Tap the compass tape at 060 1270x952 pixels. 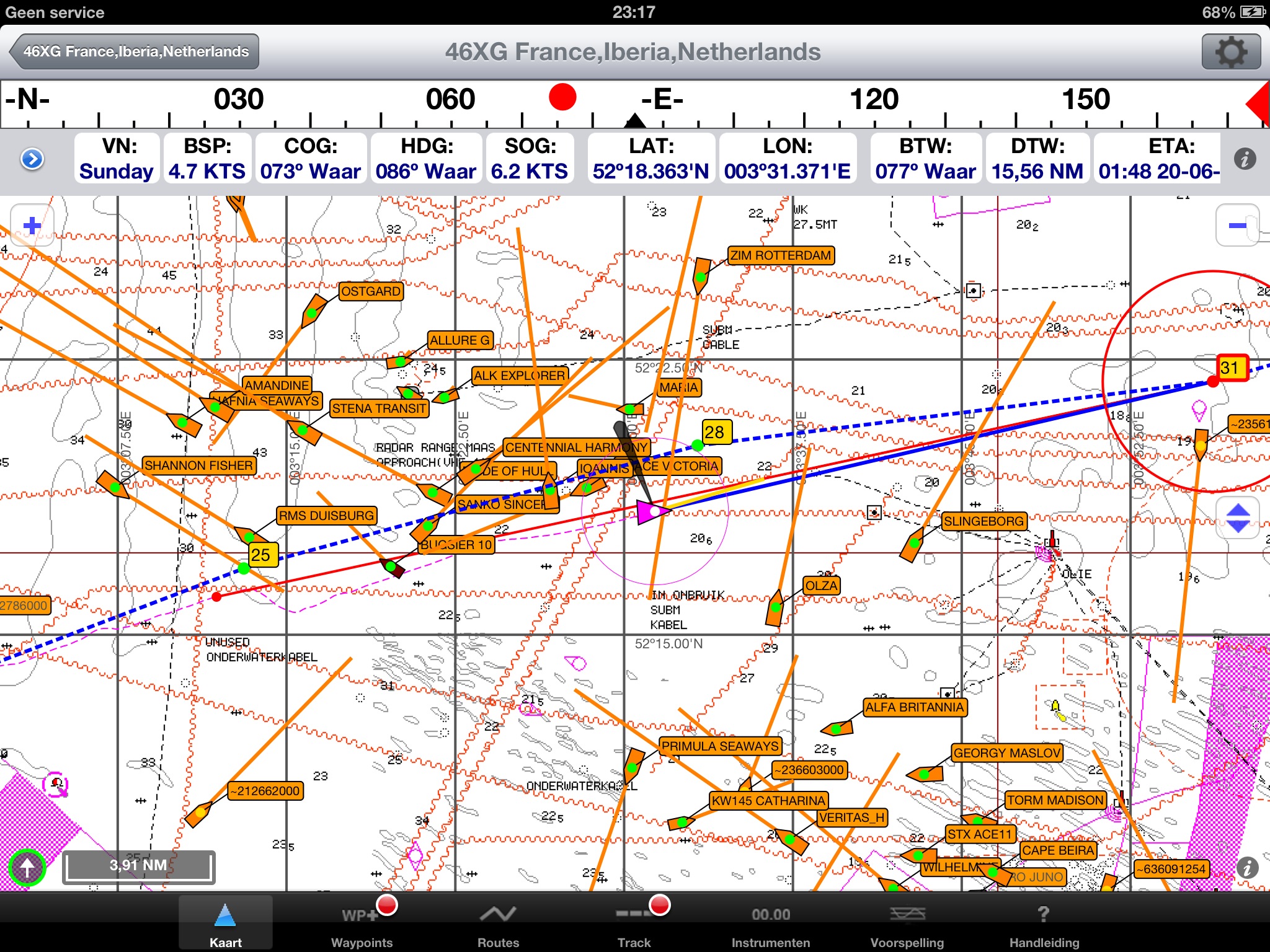tap(450, 99)
